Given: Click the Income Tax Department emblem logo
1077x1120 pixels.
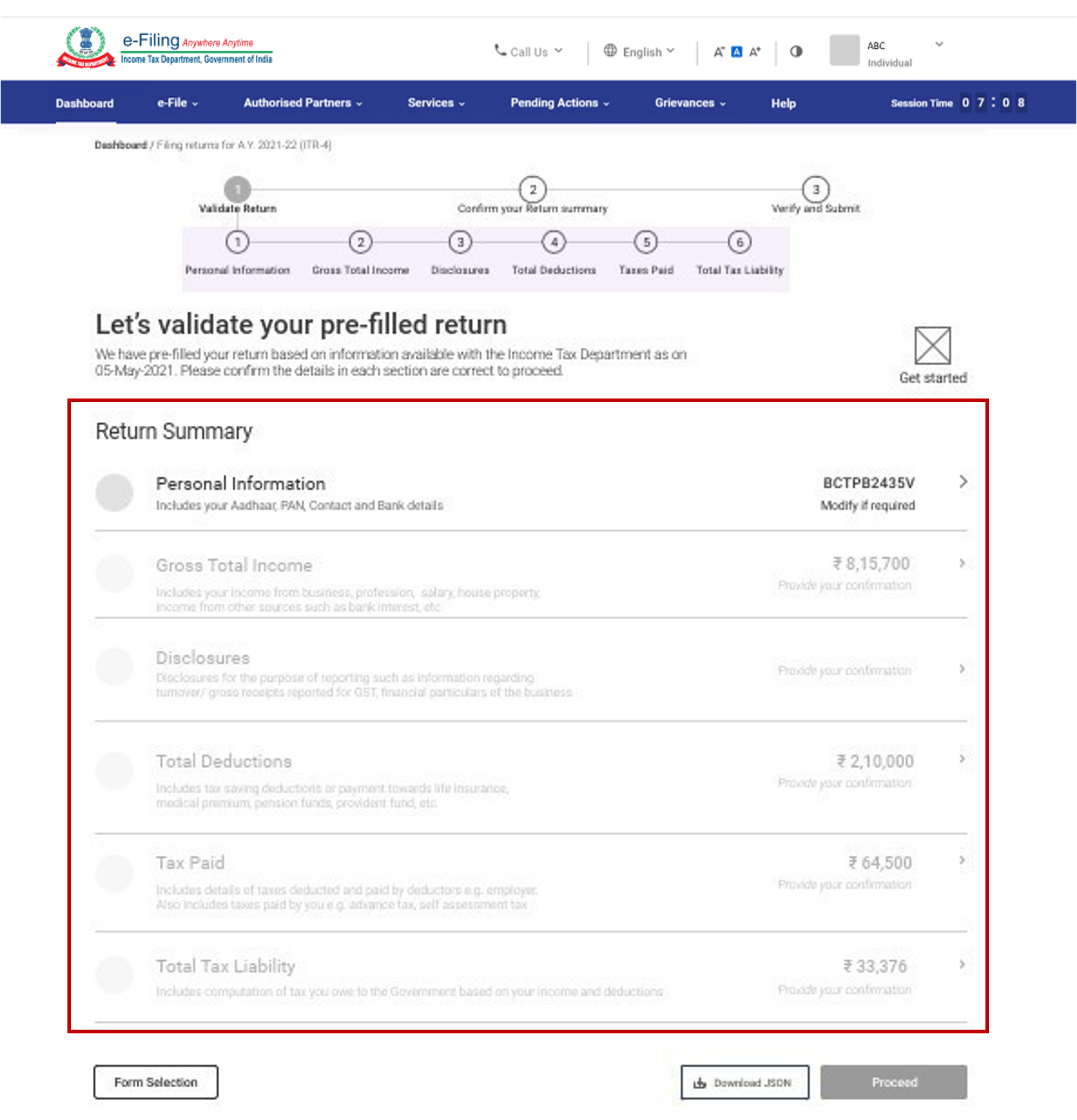Looking at the screenshot, I should (x=86, y=46).
